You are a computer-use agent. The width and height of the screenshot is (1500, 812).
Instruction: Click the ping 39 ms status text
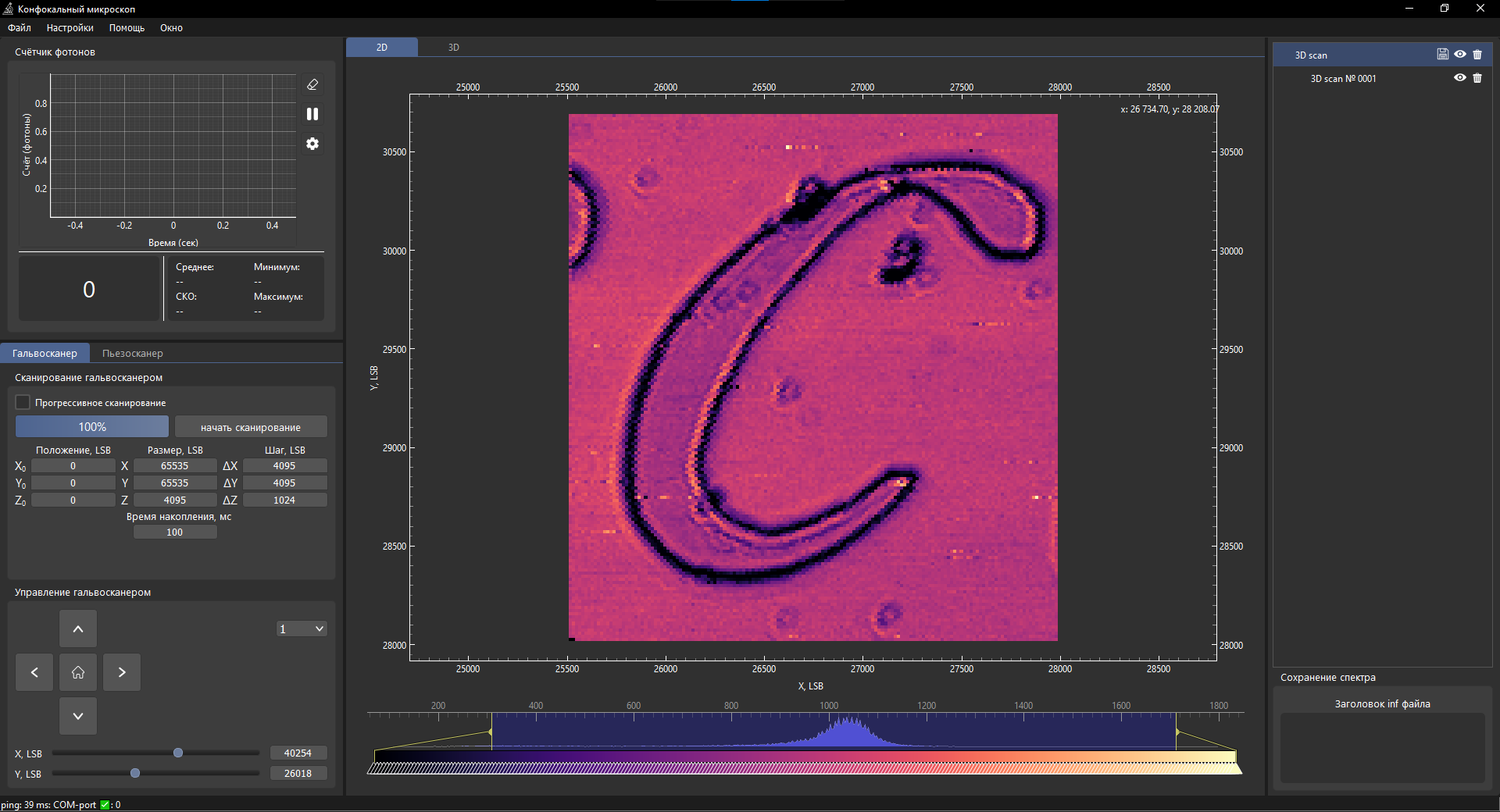(x=24, y=805)
